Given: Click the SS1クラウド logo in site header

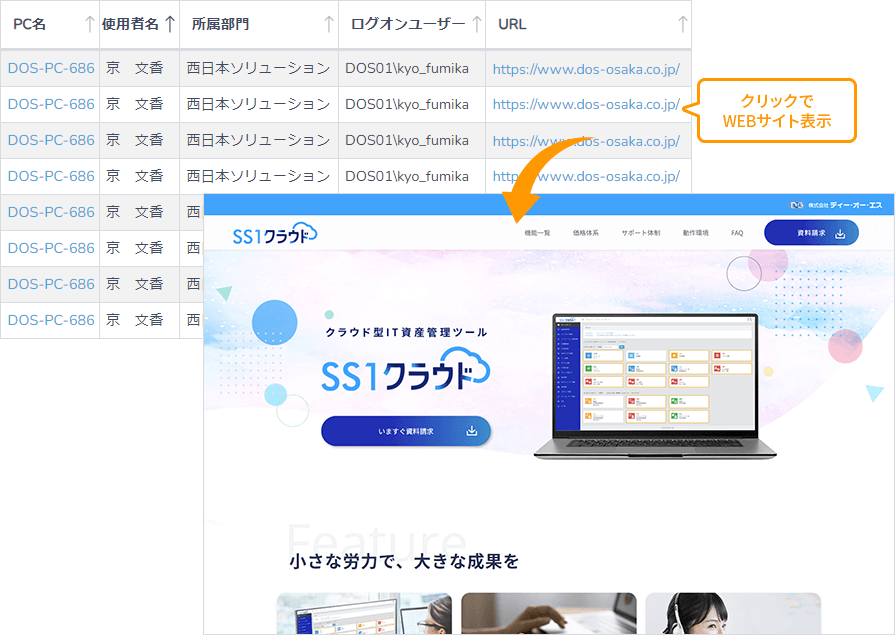Looking at the screenshot, I should click(x=275, y=234).
